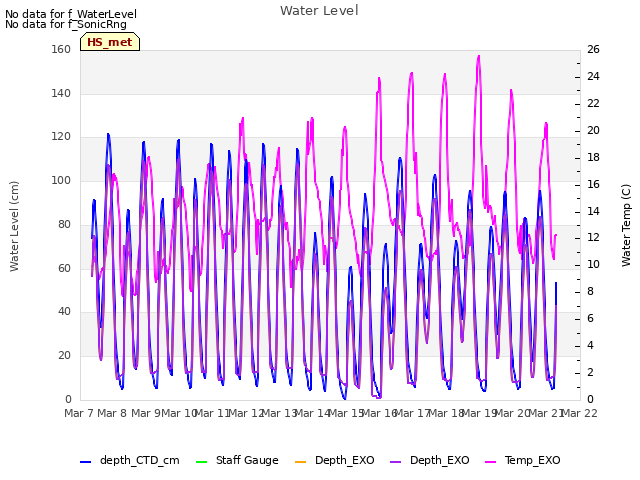This screenshot has height=480, width=640.
Task: Toggle the purple Depth_EXO legend entry
Action: click(x=429, y=460)
